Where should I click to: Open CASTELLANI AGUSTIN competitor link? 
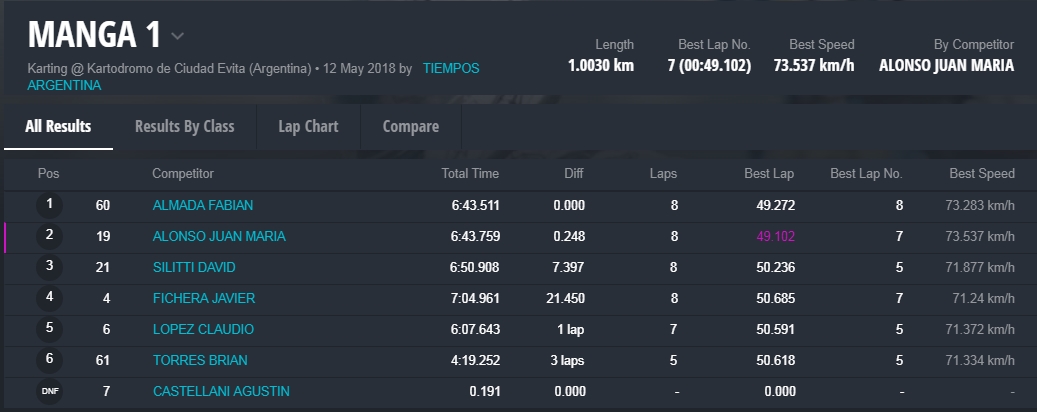tap(221, 391)
